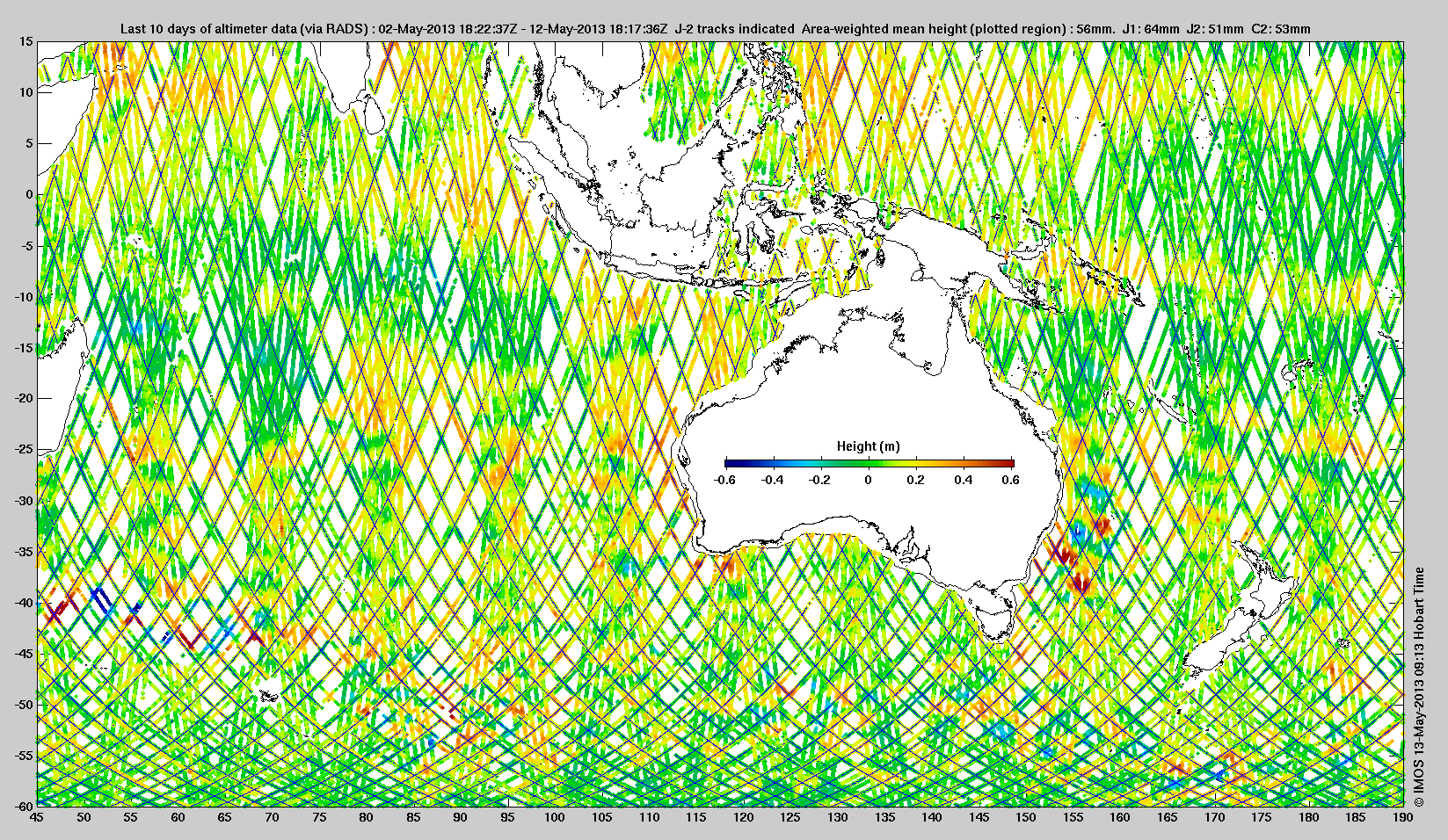Click the "Height (m)" colorbar title
Image resolution: width=1448 pixels, height=840 pixels.
click(x=869, y=446)
